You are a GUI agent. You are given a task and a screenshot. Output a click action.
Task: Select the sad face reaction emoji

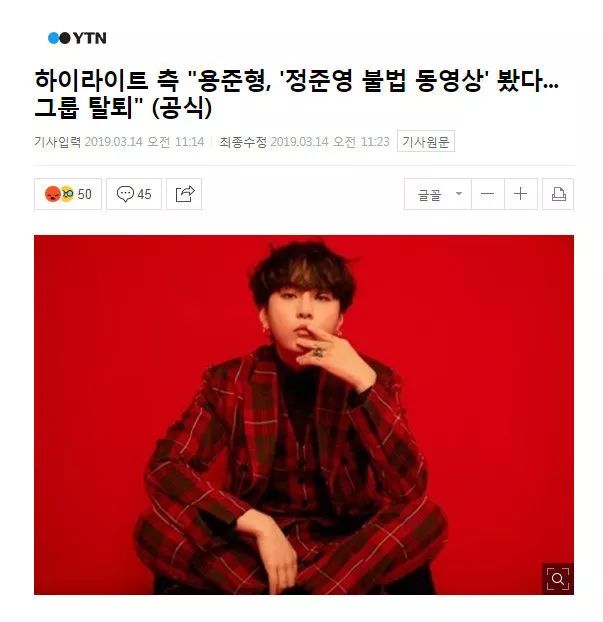tap(67, 194)
